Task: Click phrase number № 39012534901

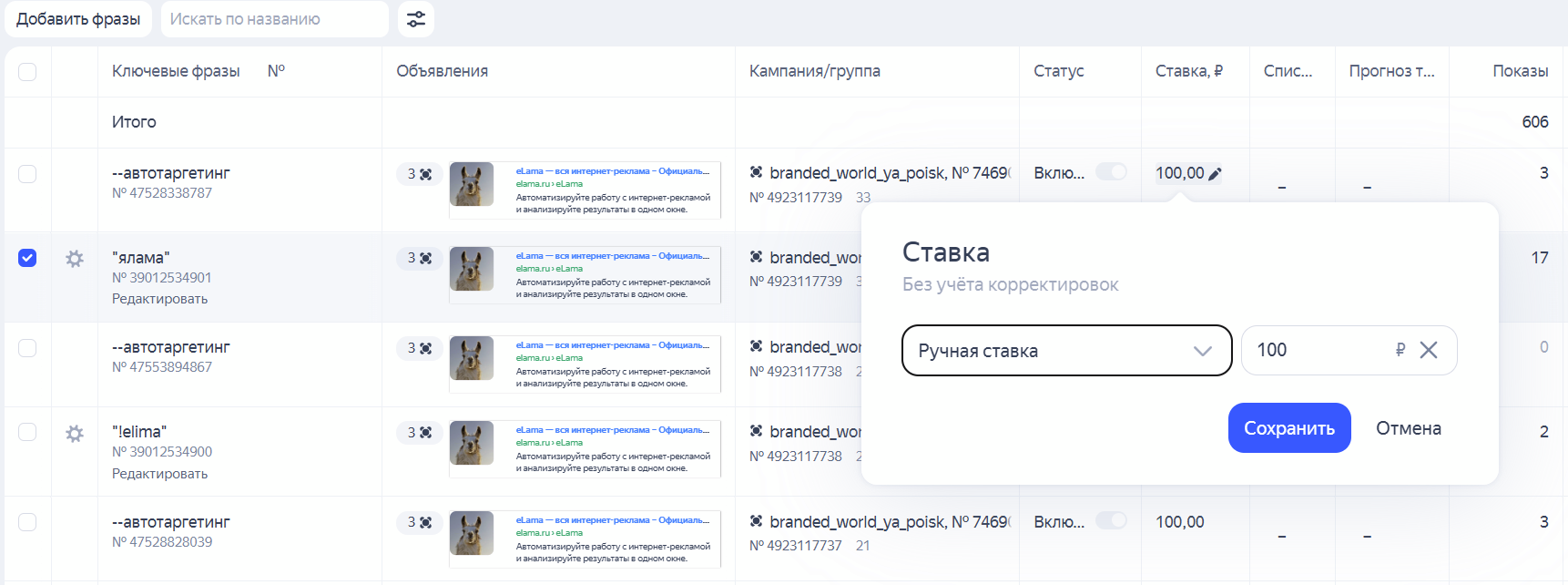Action: coord(161,278)
